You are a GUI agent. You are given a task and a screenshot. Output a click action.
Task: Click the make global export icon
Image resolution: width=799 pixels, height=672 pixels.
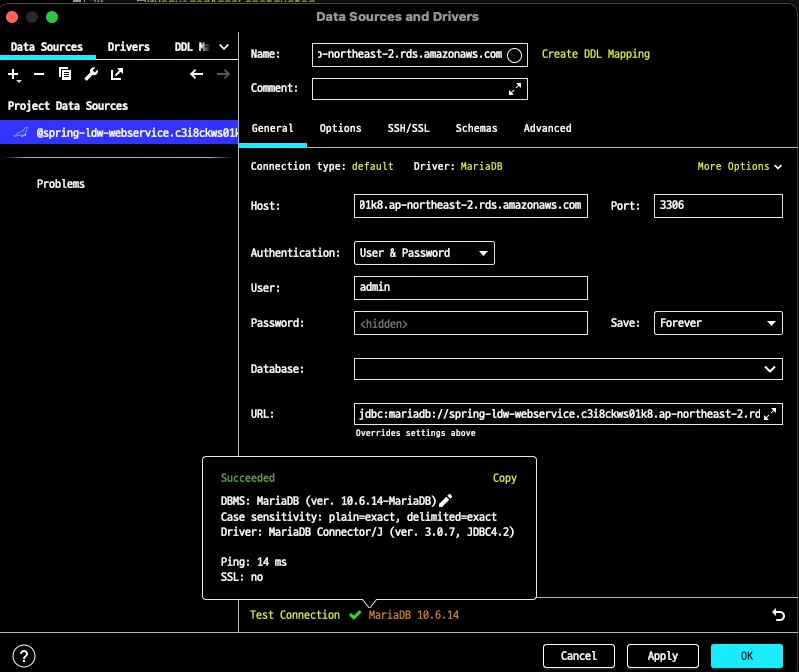coord(117,74)
